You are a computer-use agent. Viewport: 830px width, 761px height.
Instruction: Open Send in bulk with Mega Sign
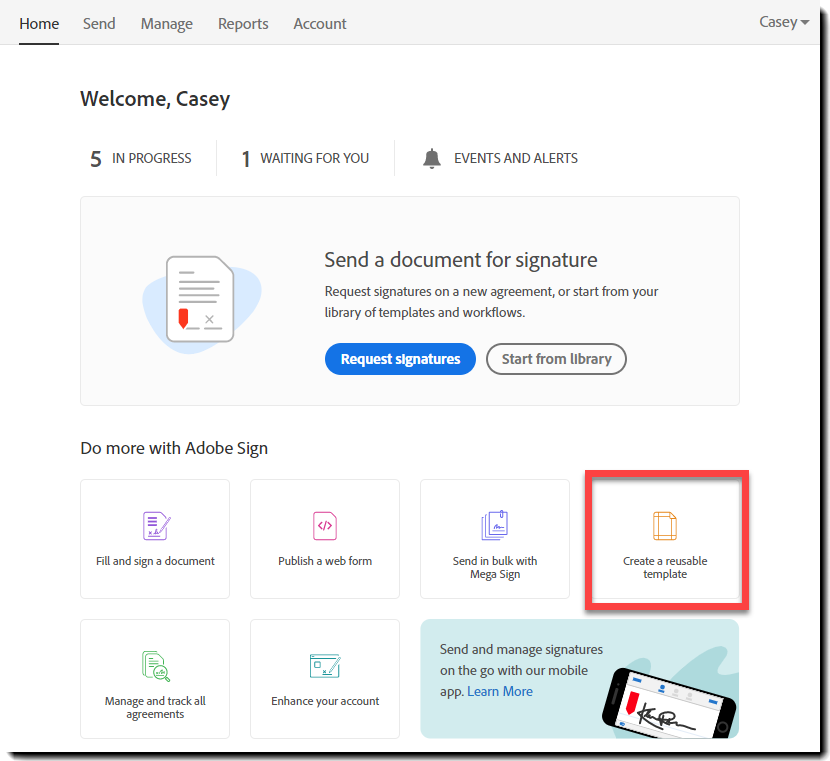tap(494, 539)
